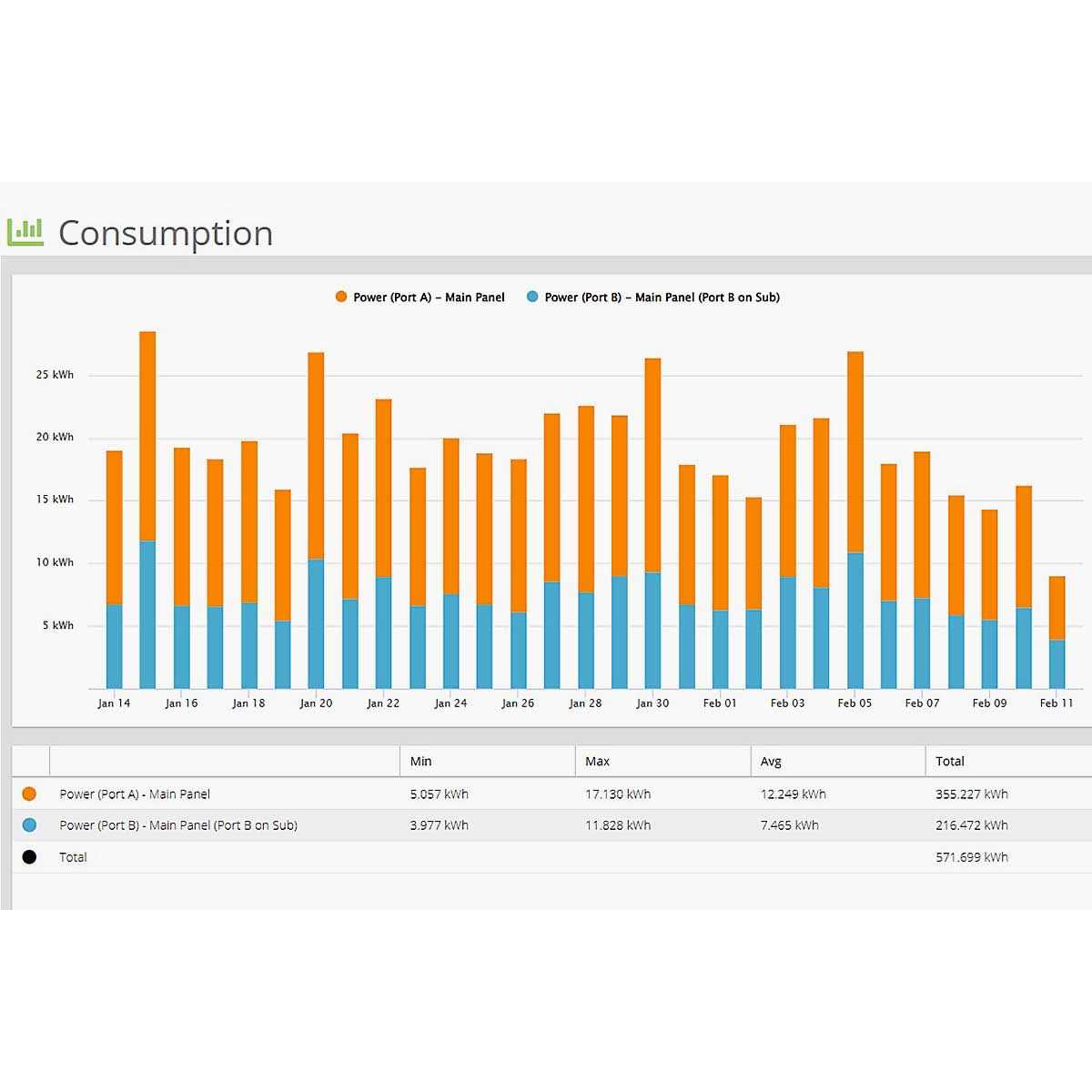Toggle the Port B series blue legend dot
Screen dimensions: 1092x1092
click(532, 297)
